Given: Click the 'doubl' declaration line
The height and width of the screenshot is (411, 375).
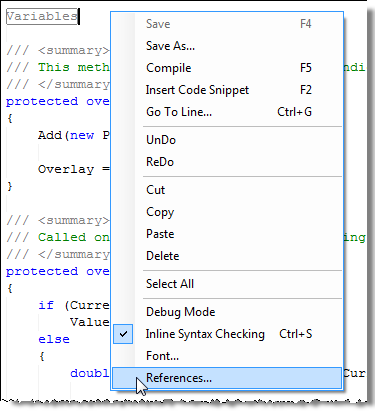Looking at the screenshot, I should point(90,373).
